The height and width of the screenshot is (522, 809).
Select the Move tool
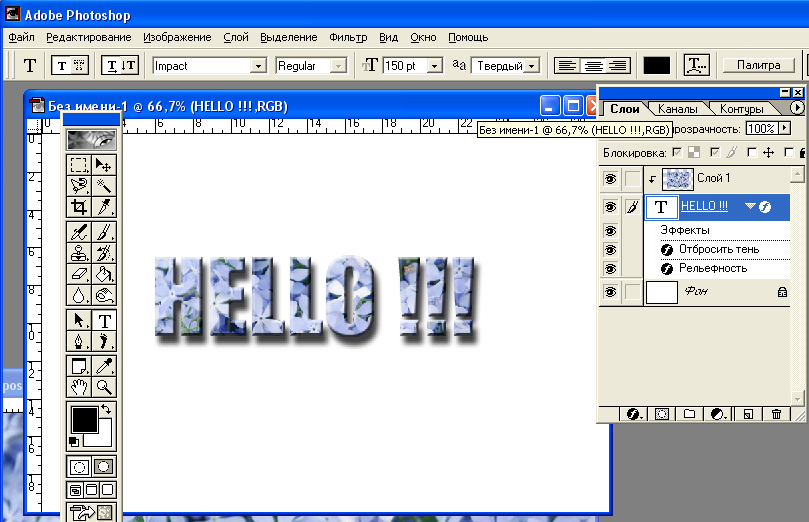104,164
